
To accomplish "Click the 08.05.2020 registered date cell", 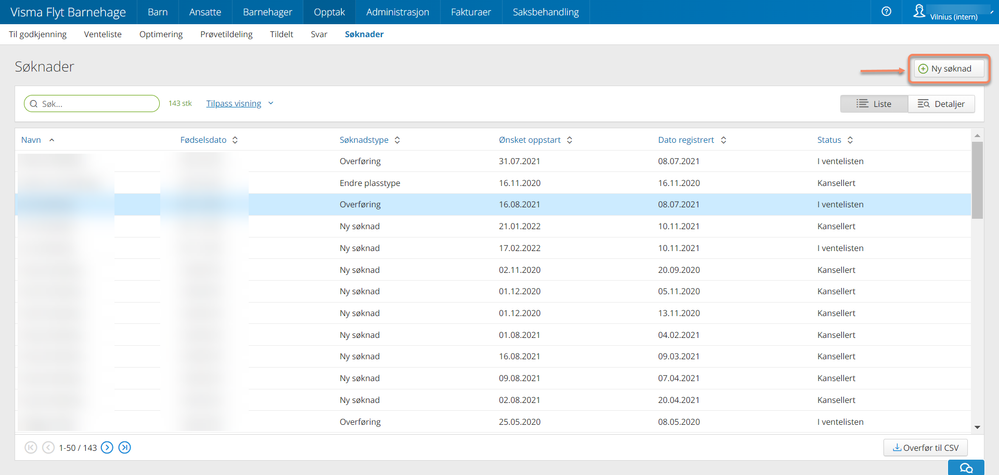I will 679,422.
